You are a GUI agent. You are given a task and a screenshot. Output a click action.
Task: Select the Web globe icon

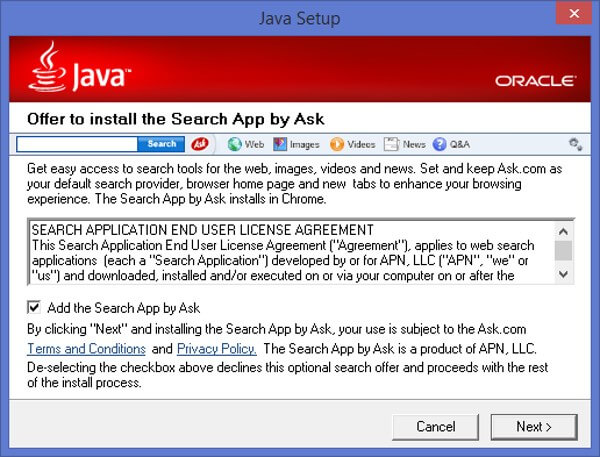[x=235, y=144]
